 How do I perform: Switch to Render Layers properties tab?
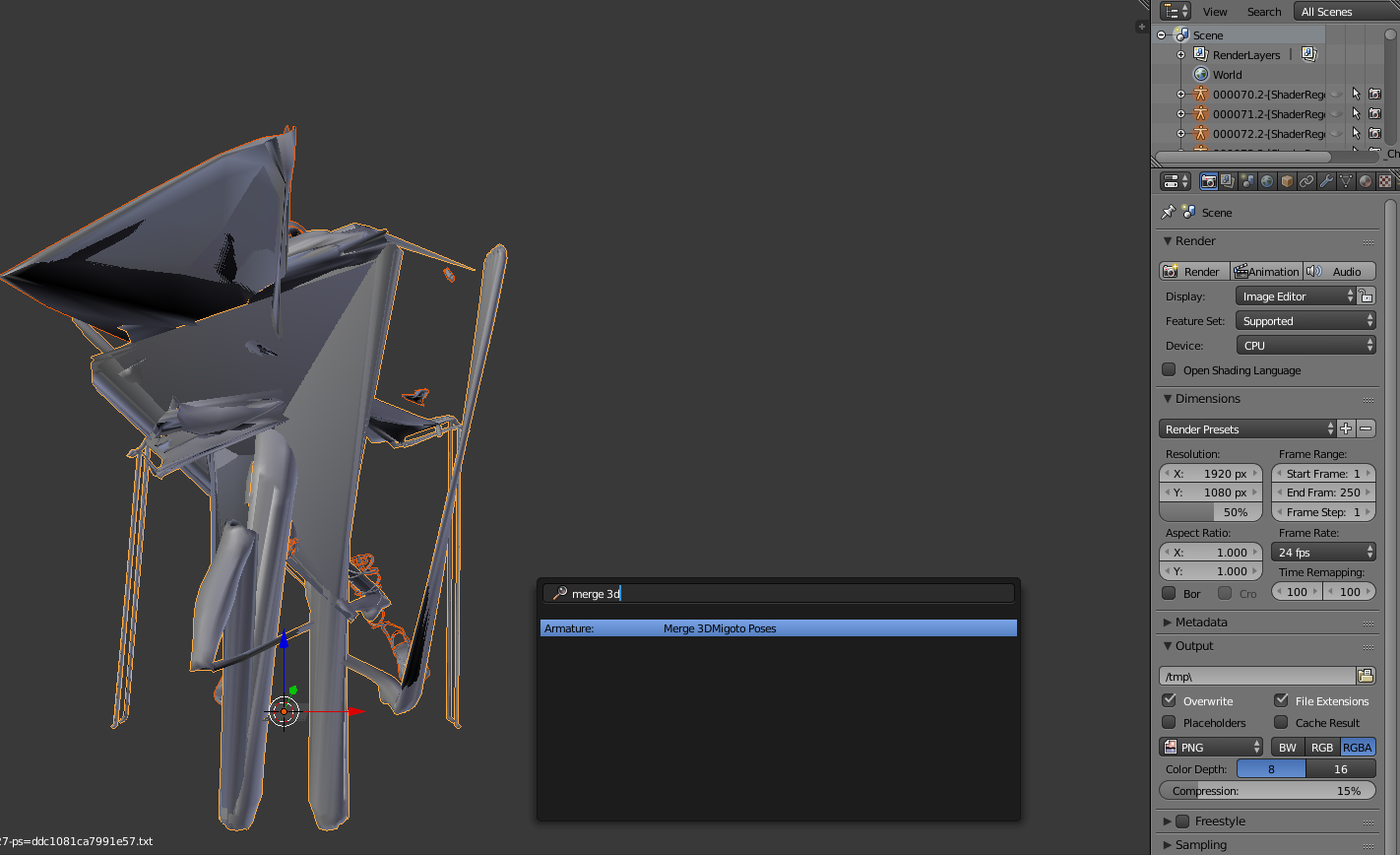tap(1228, 181)
